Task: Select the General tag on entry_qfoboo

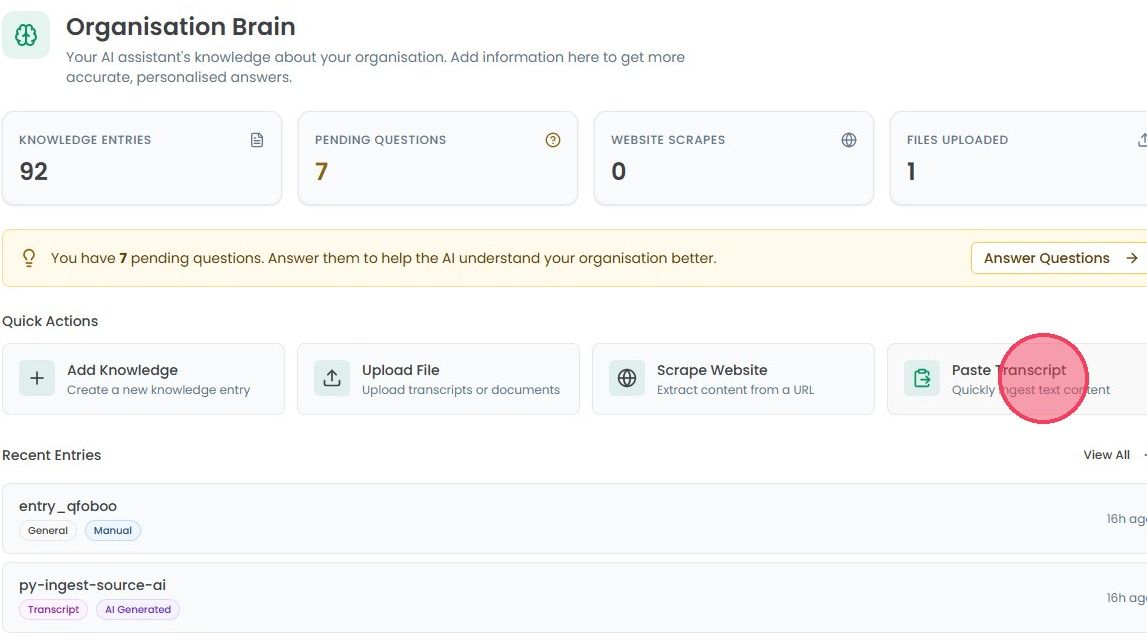Action: 48,531
